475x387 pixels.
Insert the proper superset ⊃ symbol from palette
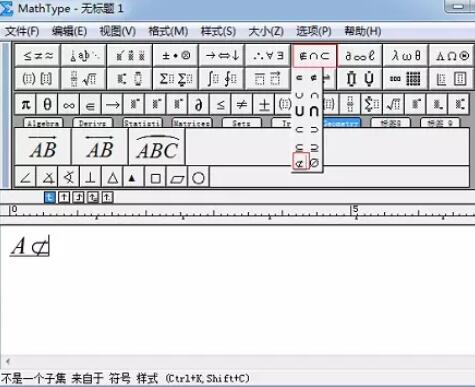pos(314,130)
